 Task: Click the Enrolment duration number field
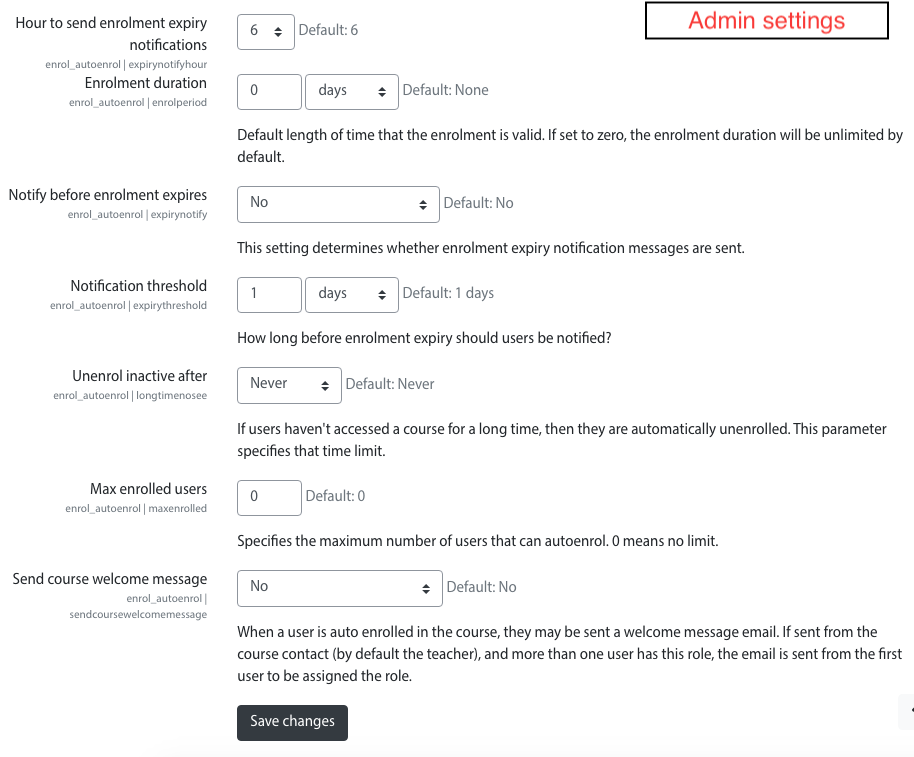(x=269, y=91)
